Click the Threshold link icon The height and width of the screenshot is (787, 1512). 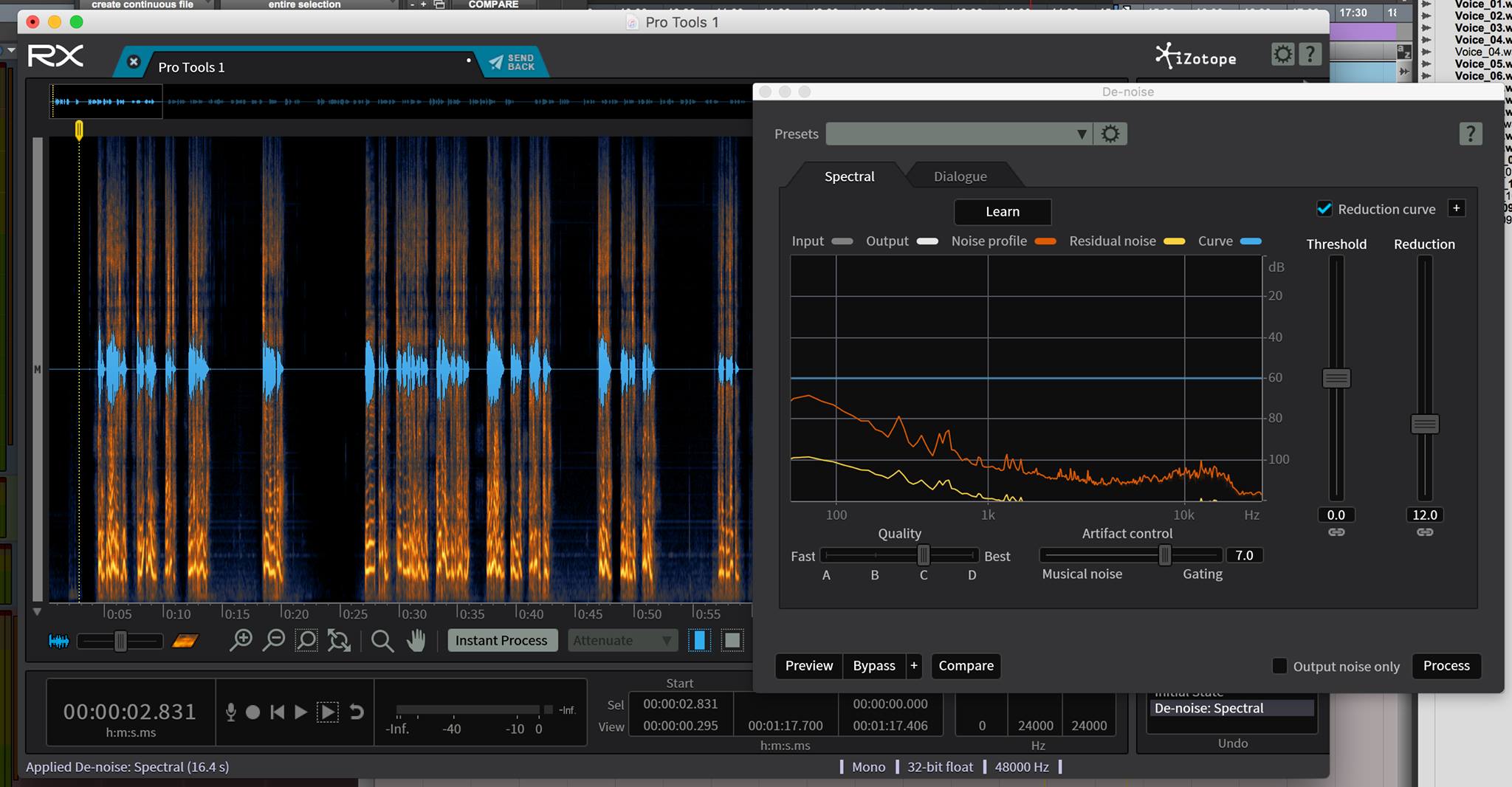coord(1336,532)
